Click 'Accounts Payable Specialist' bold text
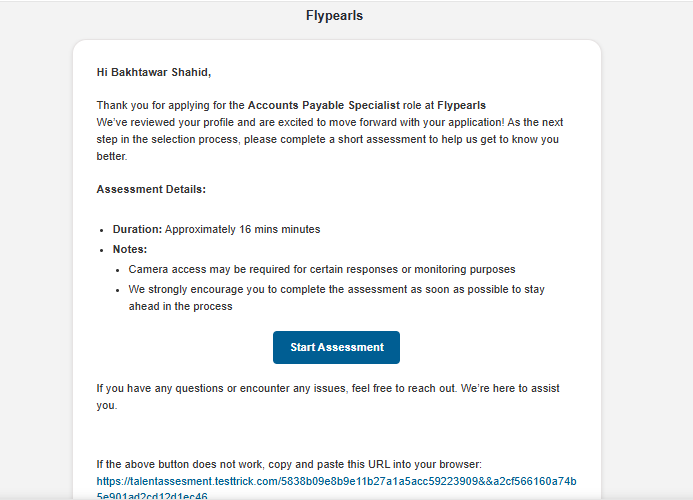 tap(324, 105)
